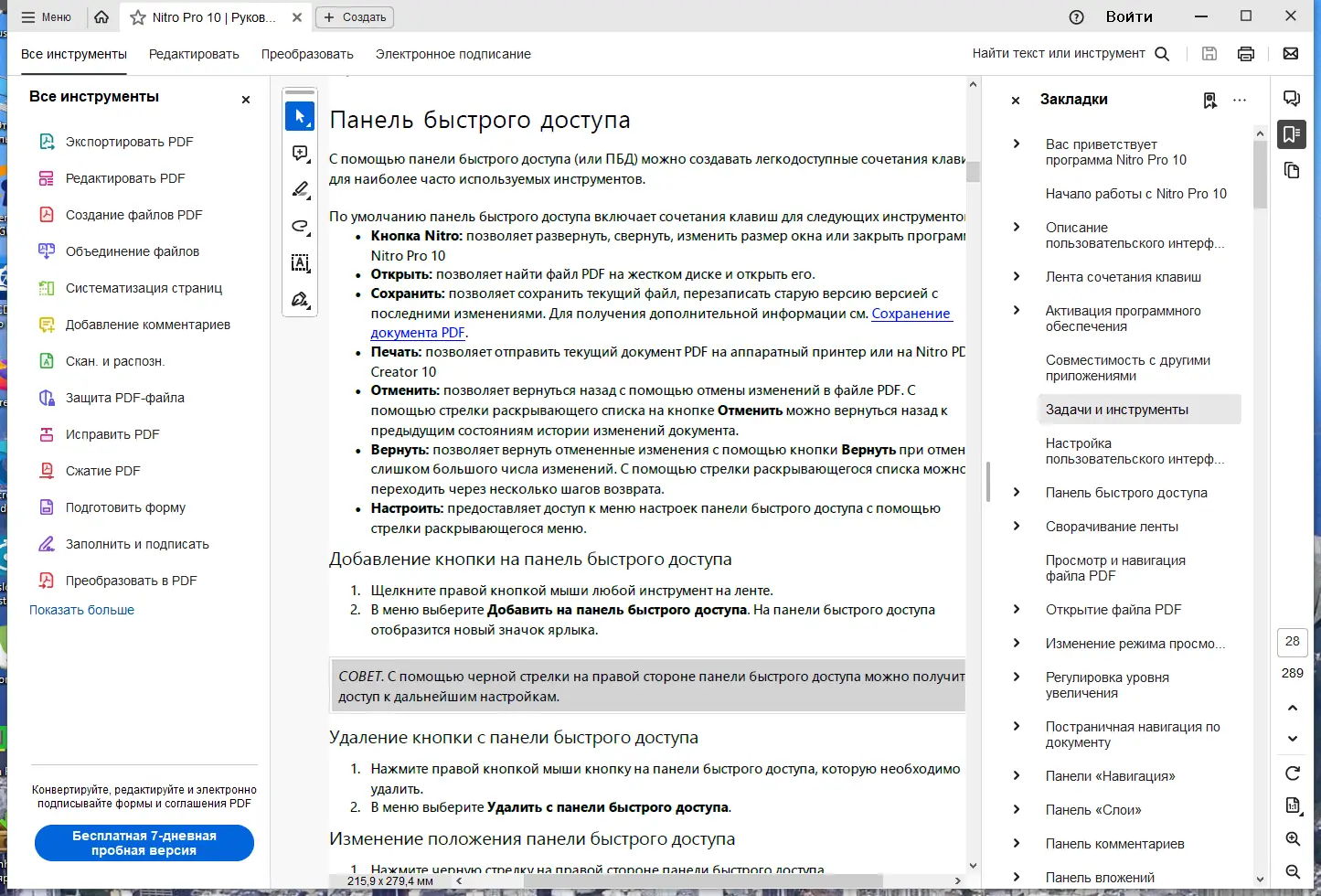Toggle the Bookmarks panel off
Viewport: 1321px width, 896px height.
(1015, 100)
